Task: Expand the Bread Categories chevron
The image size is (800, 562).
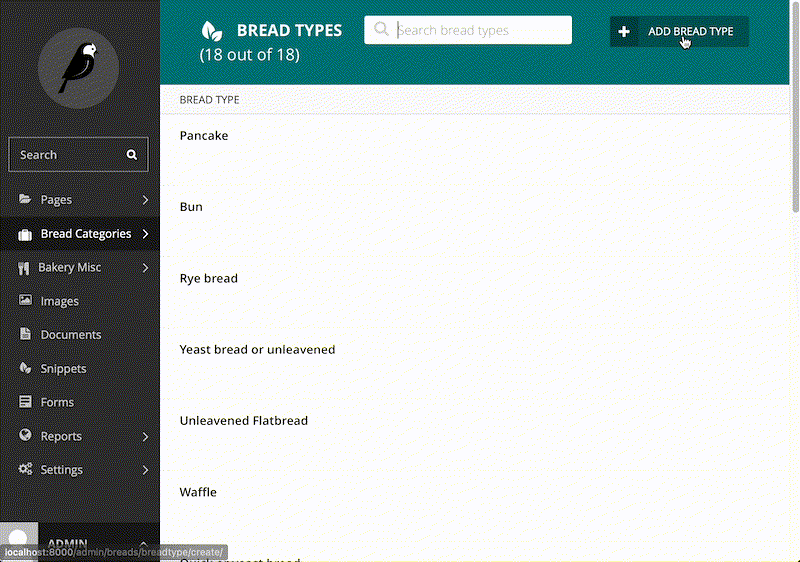Action: point(145,234)
